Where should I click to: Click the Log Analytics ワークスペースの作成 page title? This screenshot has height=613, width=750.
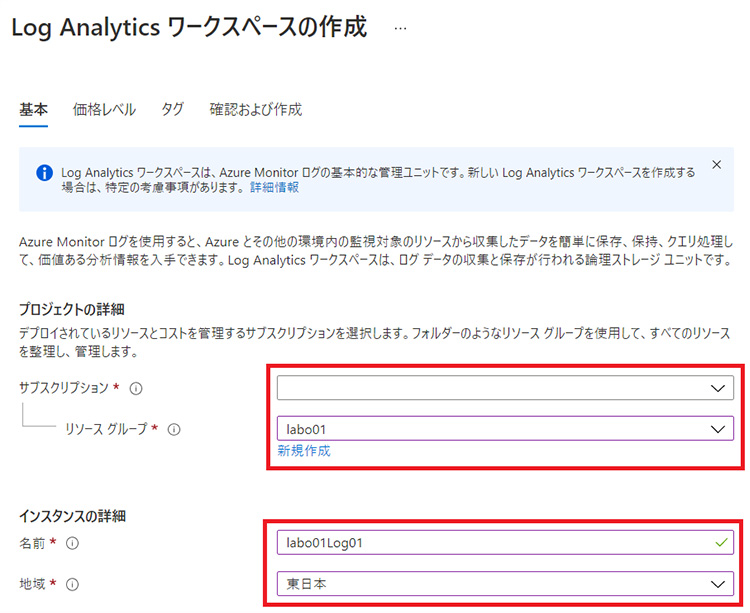point(189,29)
